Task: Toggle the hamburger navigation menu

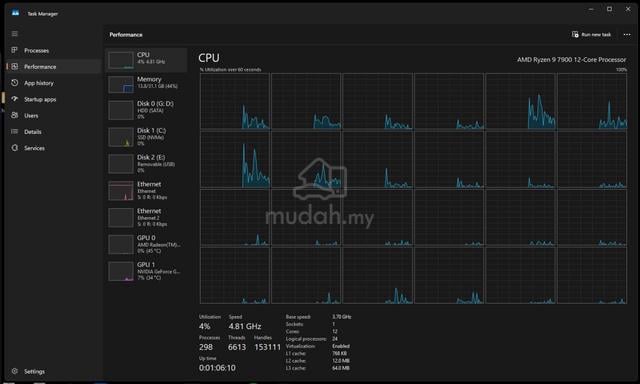Action: [x=15, y=34]
